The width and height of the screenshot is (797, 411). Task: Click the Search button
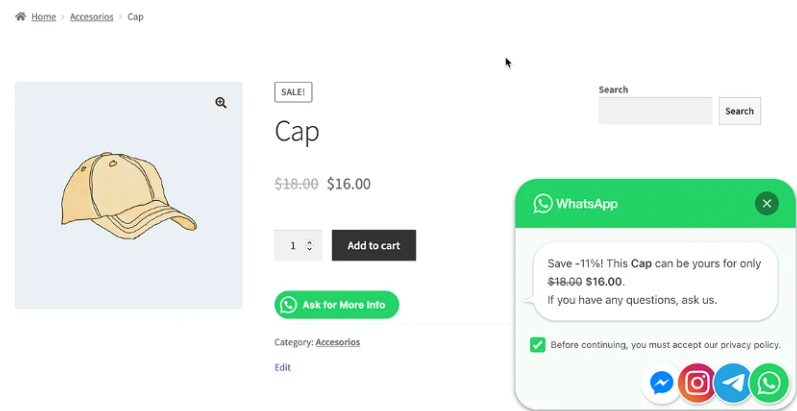[739, 111]
